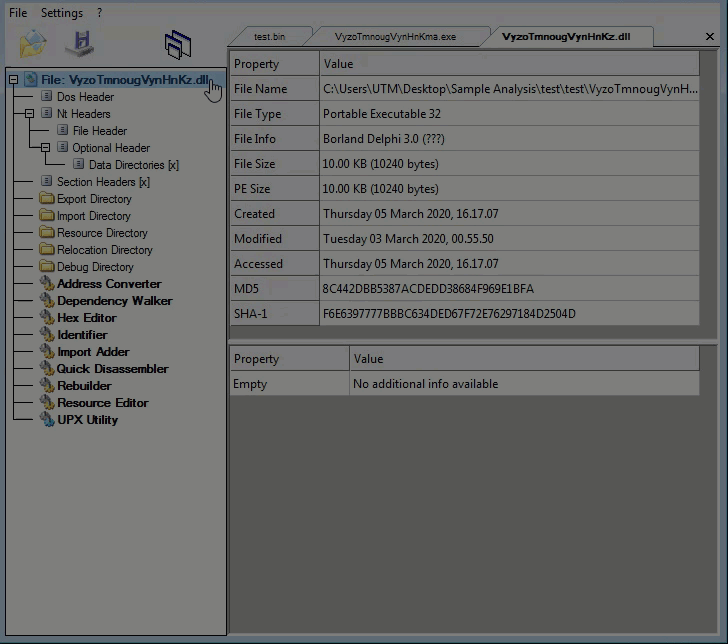
Task: Click the Address Converter gear icon
Action: (47, 283)
